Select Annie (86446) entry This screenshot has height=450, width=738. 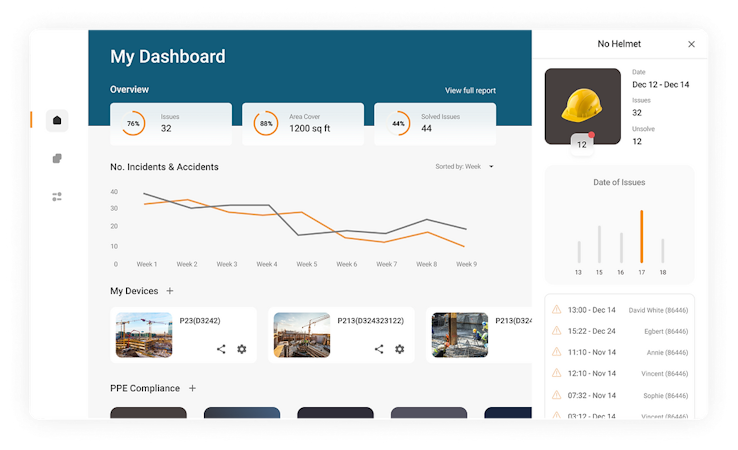click(x=667, y=353)
